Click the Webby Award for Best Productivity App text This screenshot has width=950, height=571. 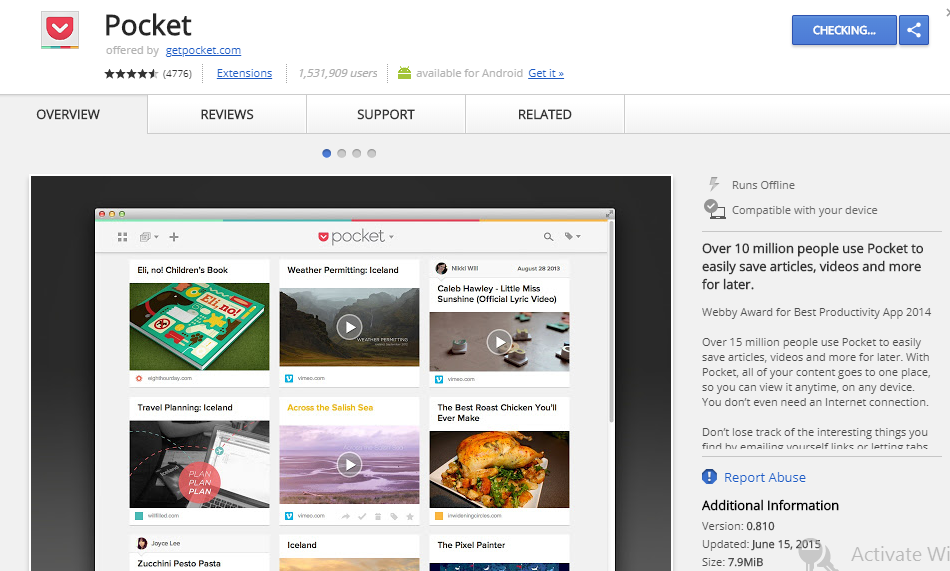[816, 312]
